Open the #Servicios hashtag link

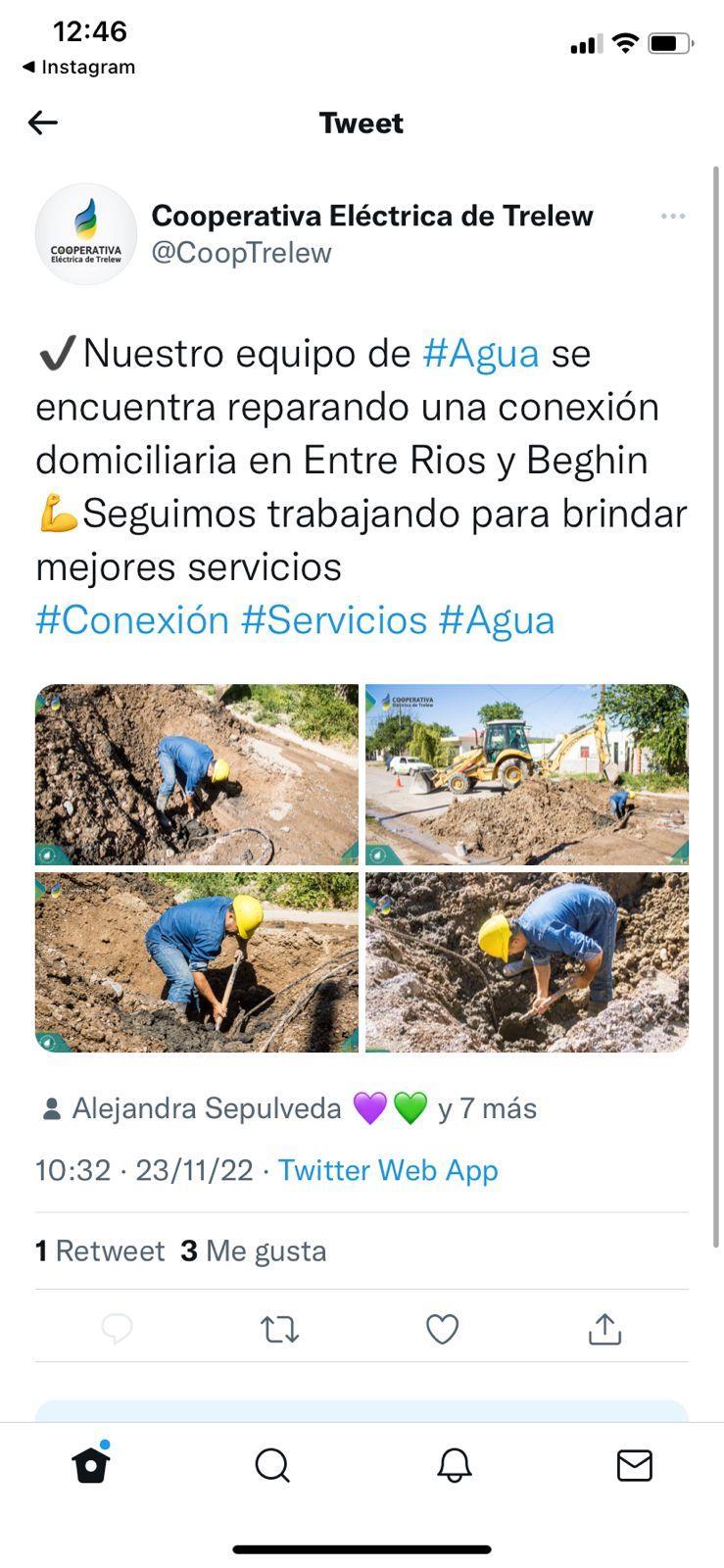pos(334,619)
